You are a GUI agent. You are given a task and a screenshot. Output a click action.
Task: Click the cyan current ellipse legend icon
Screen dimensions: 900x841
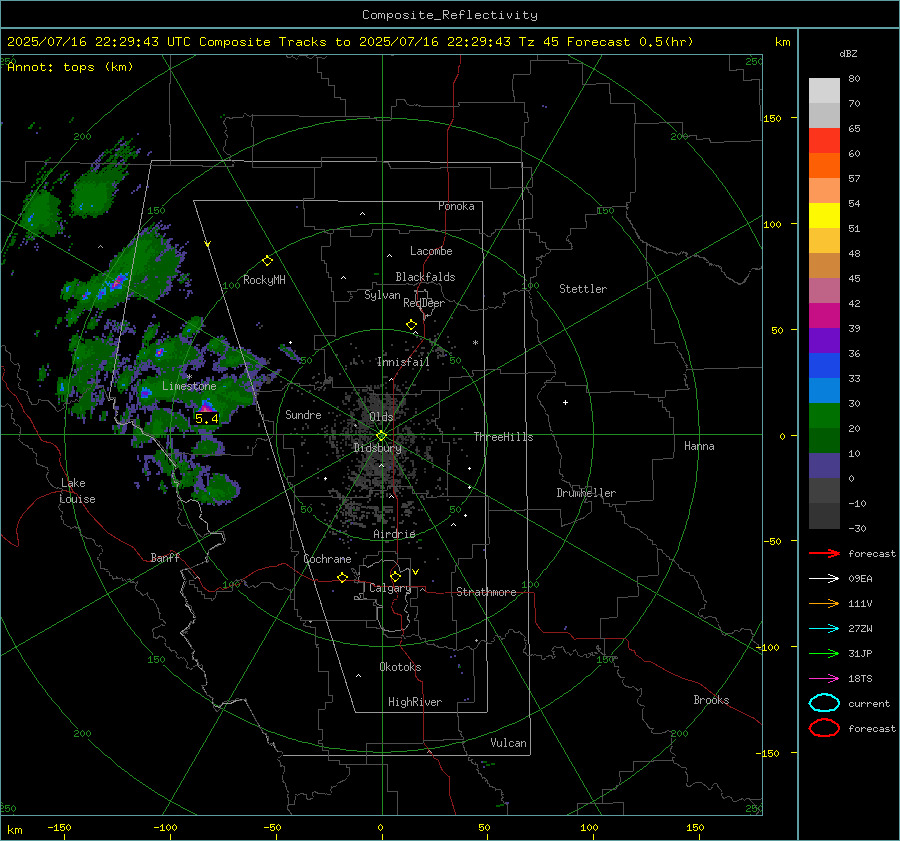click(824, 703)
